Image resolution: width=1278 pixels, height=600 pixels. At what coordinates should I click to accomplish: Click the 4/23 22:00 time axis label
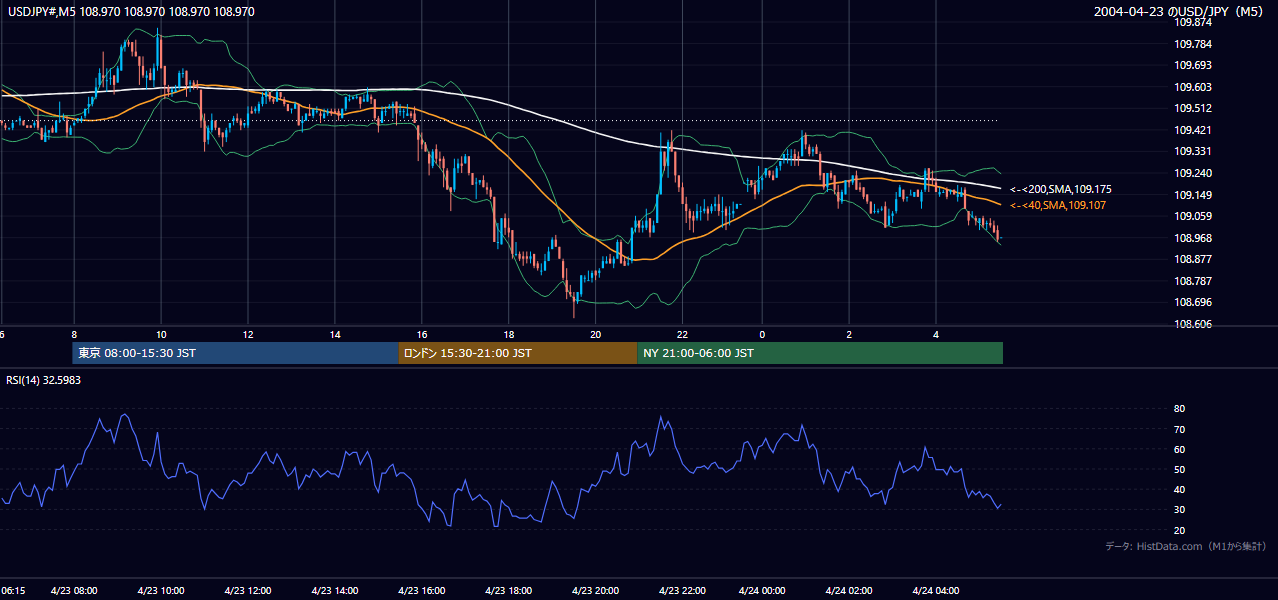pos(683,591)
